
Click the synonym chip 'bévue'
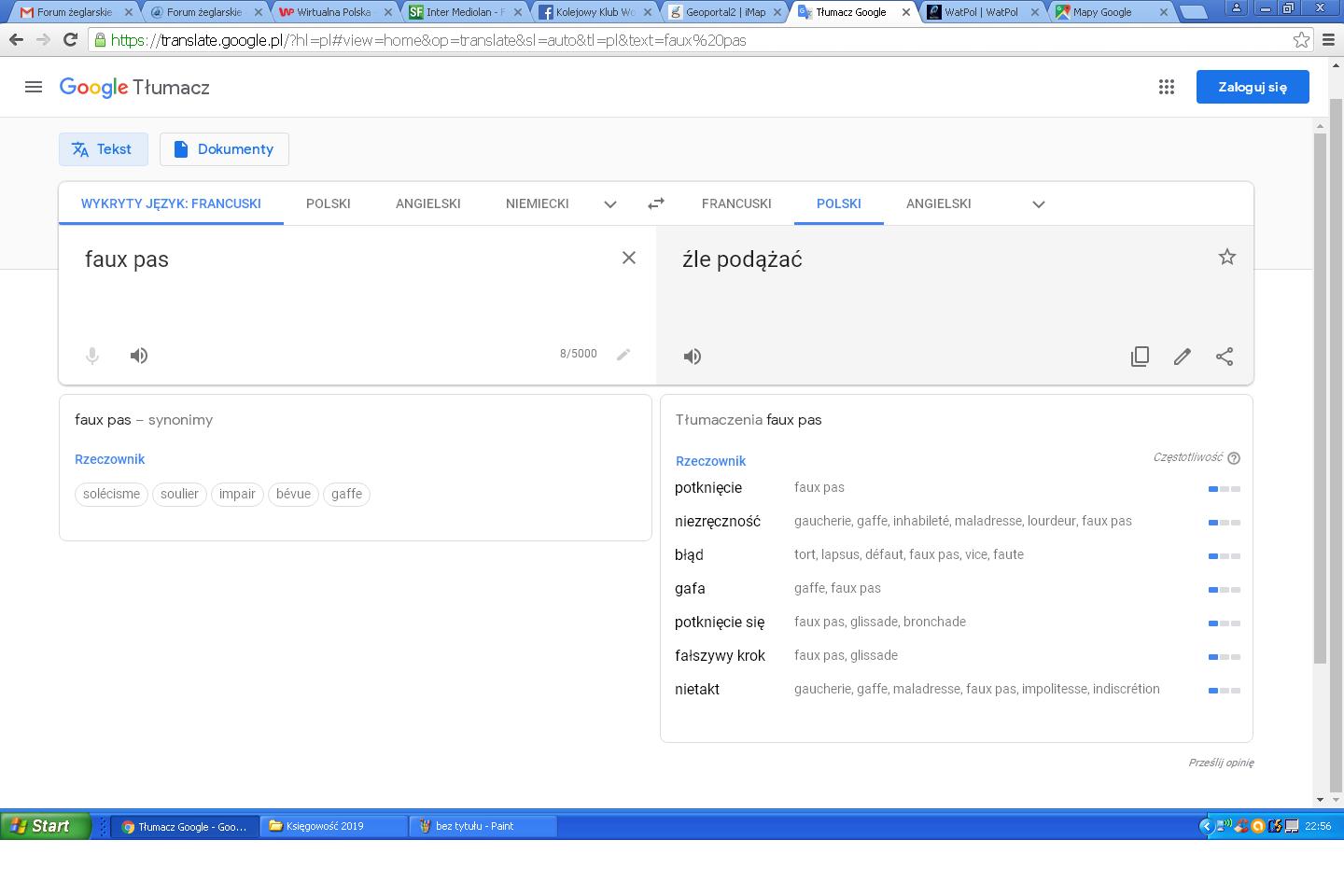[293, 494]
